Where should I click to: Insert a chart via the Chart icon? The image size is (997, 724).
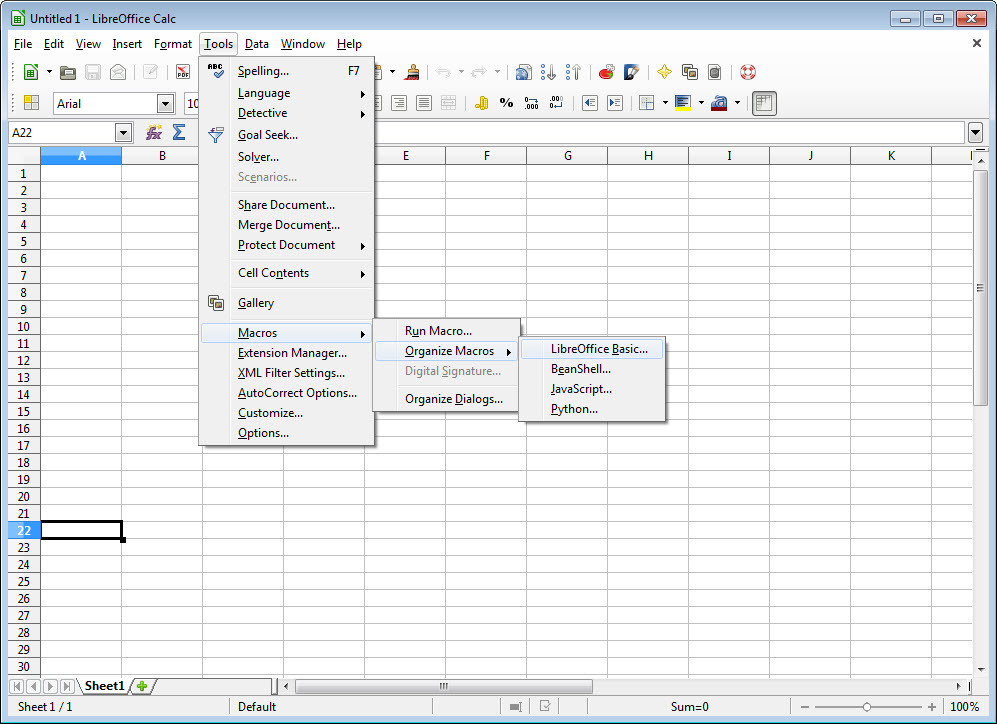(607, 72)
